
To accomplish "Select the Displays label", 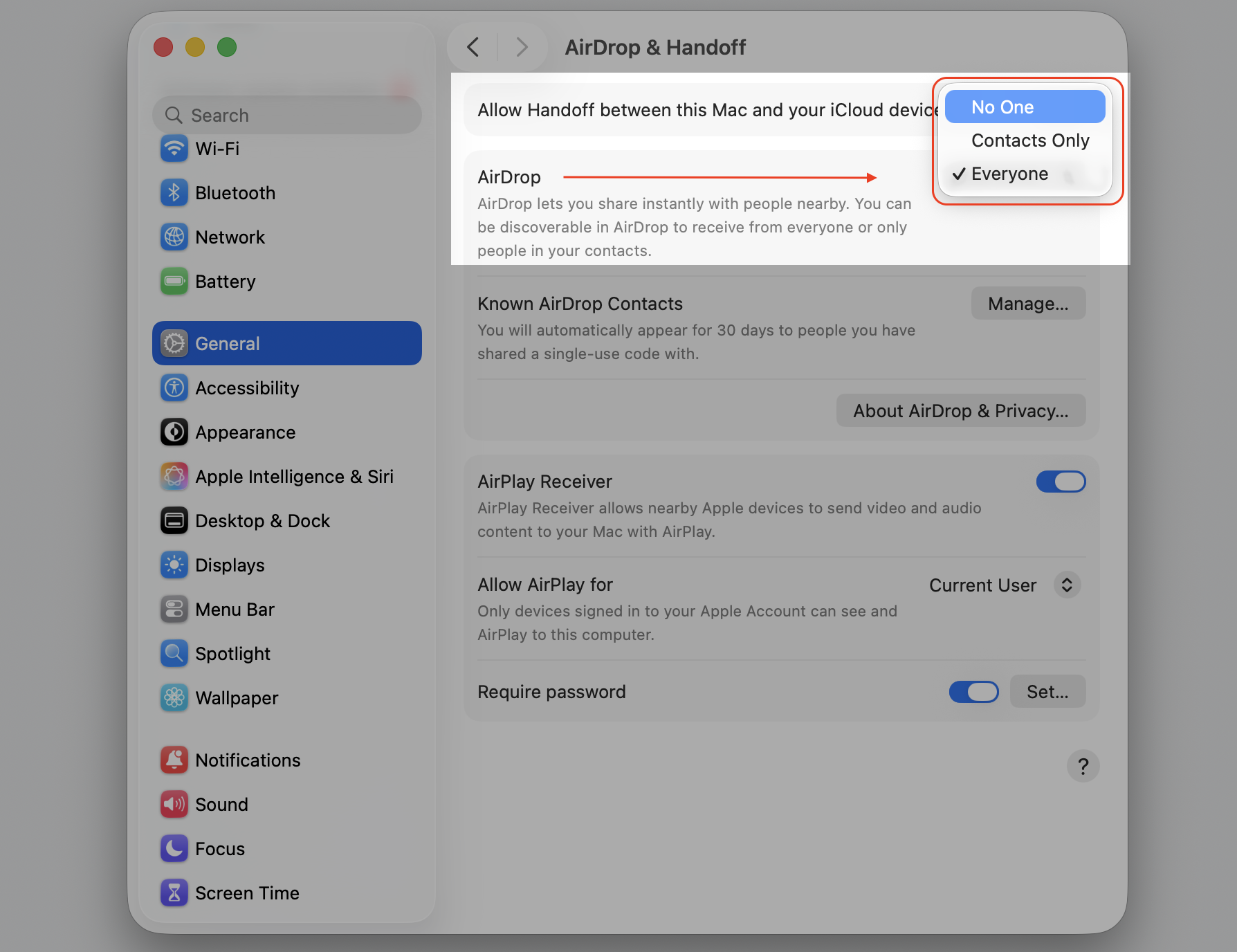I will (x=230, y=565).
